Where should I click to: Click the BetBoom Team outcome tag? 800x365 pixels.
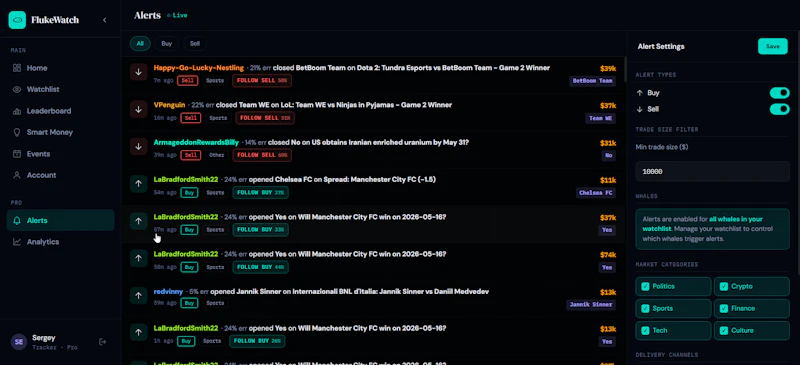592,81
